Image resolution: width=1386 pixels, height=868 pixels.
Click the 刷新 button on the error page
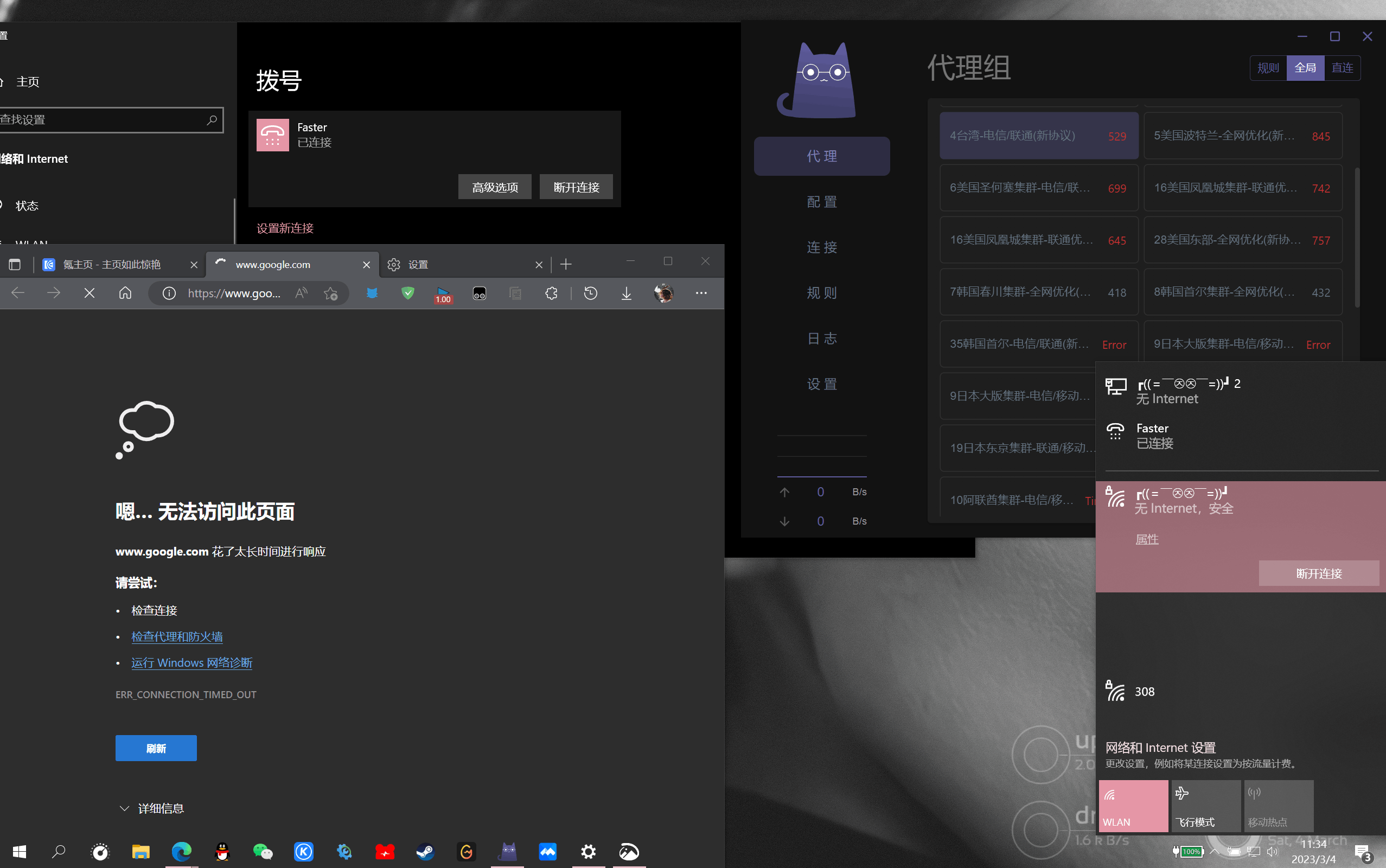[x=156, y=748]
